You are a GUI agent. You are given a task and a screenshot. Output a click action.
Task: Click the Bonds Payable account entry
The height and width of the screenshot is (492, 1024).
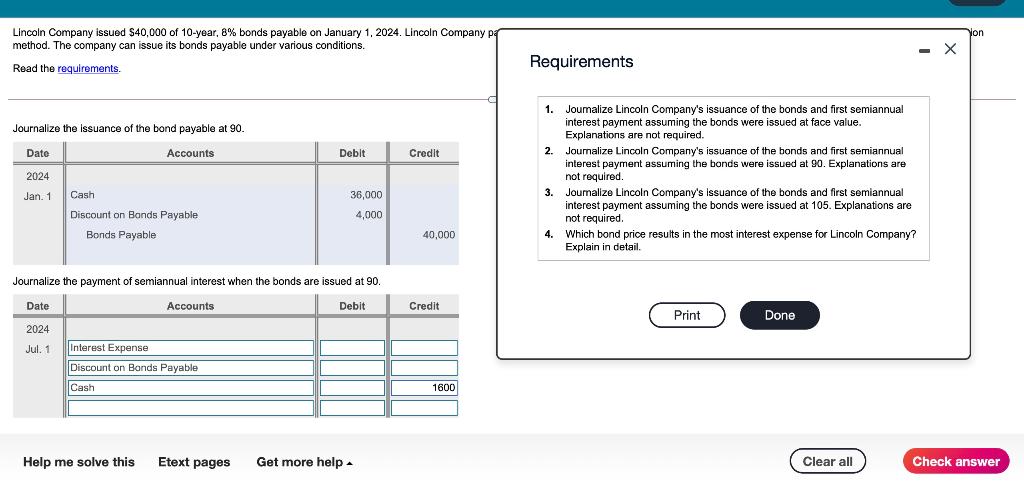point(121,235)
